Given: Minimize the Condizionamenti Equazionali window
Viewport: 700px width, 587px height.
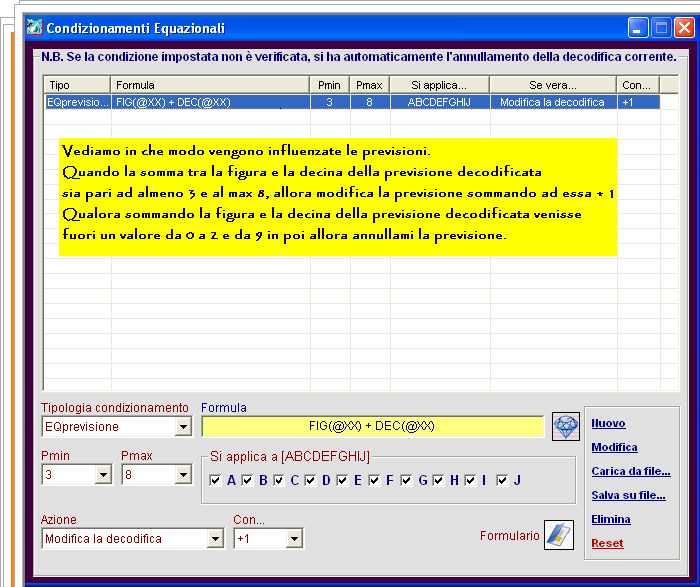Looking at the screenshot, I should (638, 28).
